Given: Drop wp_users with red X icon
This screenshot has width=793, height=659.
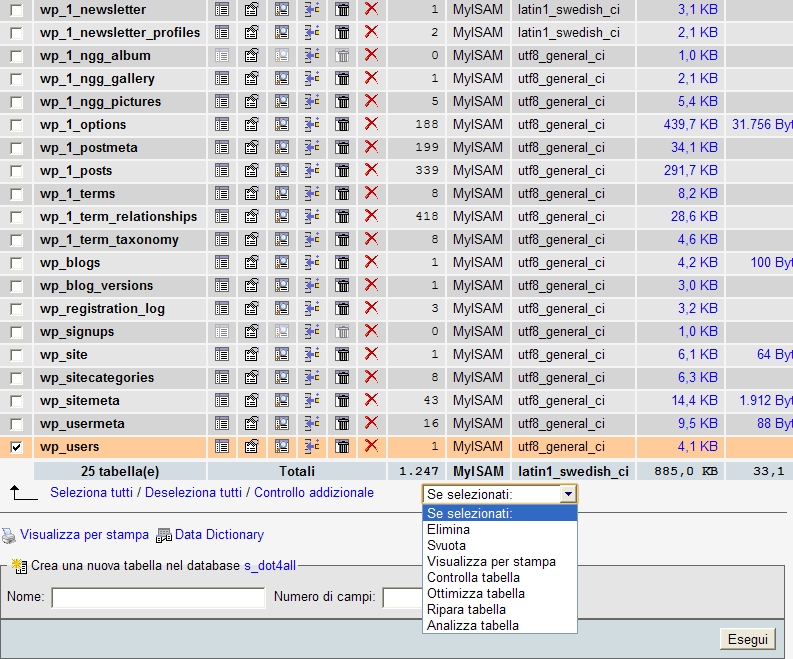Looking at the screenshot, I should click(x=371, y=446).
